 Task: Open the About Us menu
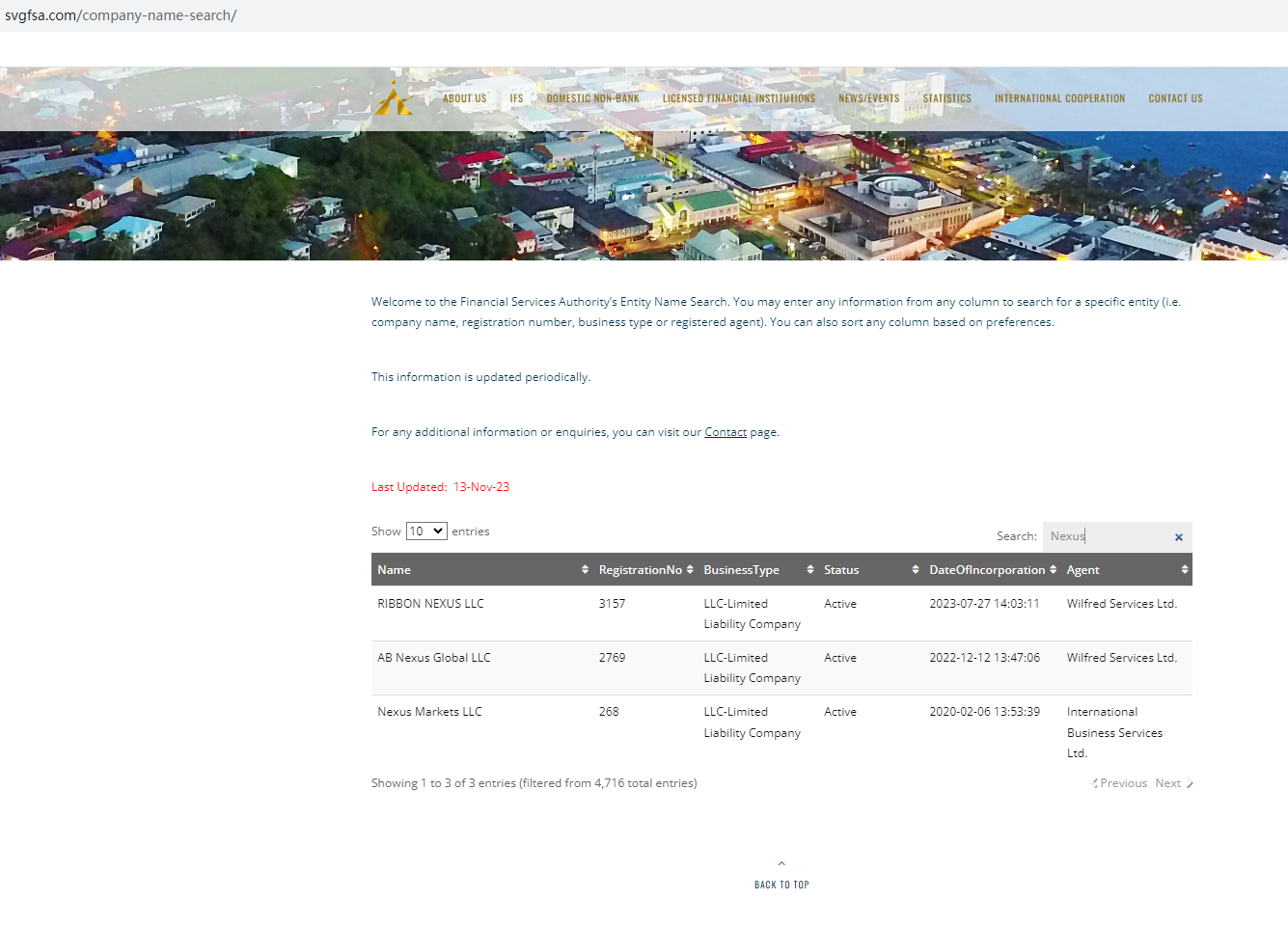464,98
